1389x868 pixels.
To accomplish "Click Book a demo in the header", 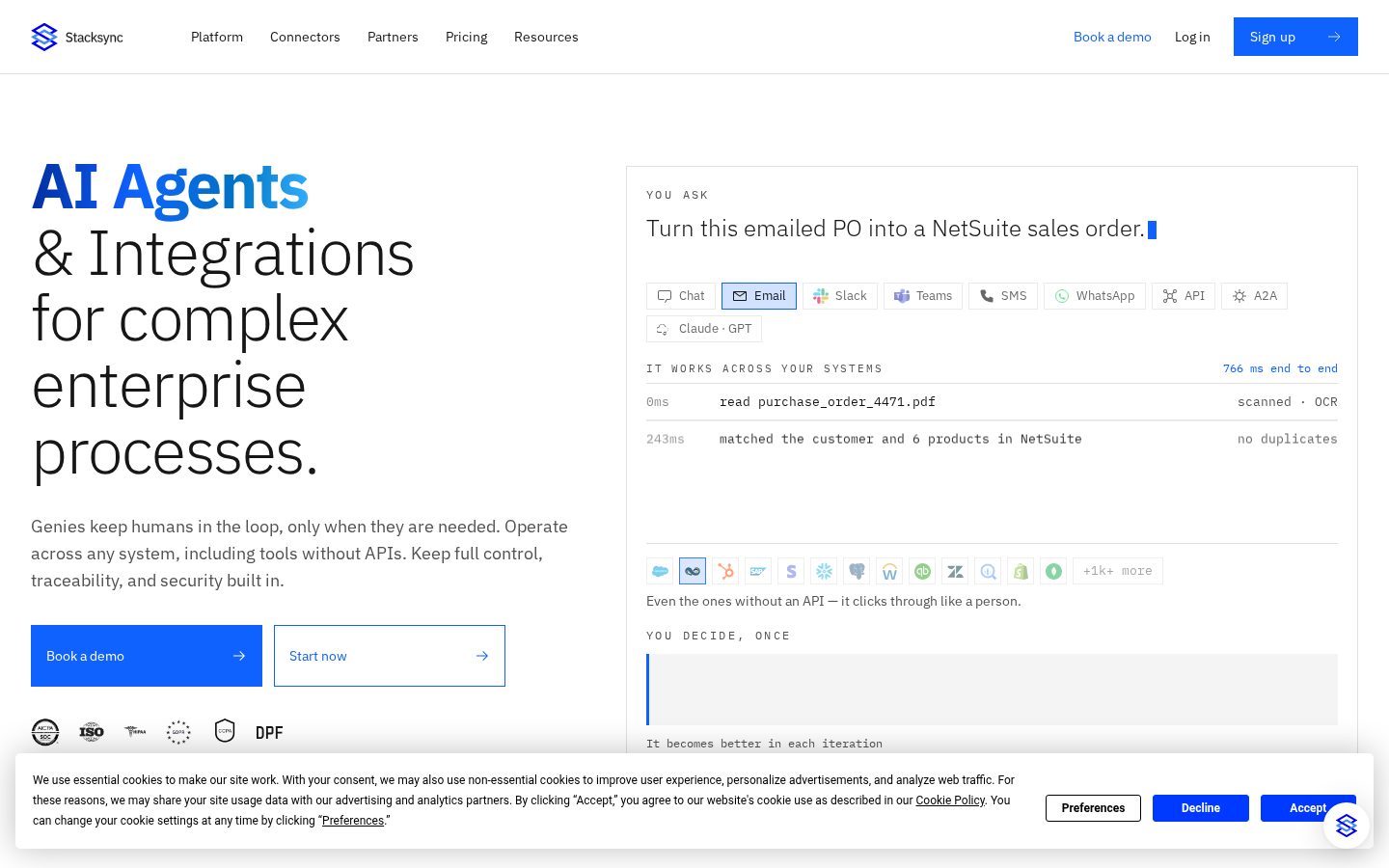I will [1112, 37].
